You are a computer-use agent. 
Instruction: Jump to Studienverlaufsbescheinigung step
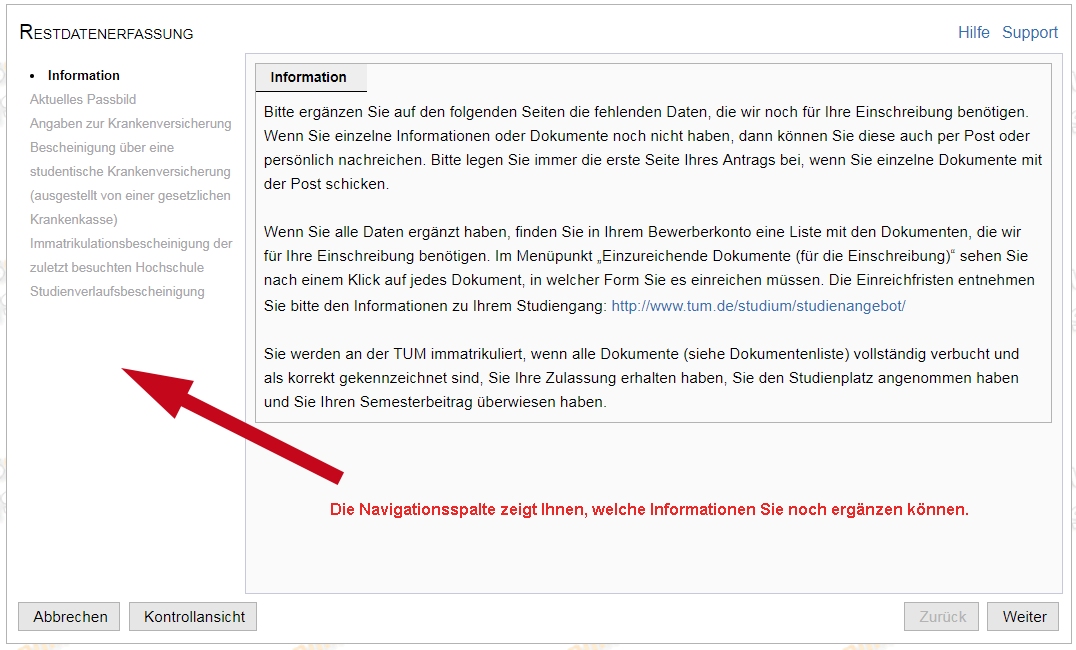tap(117, 291)
